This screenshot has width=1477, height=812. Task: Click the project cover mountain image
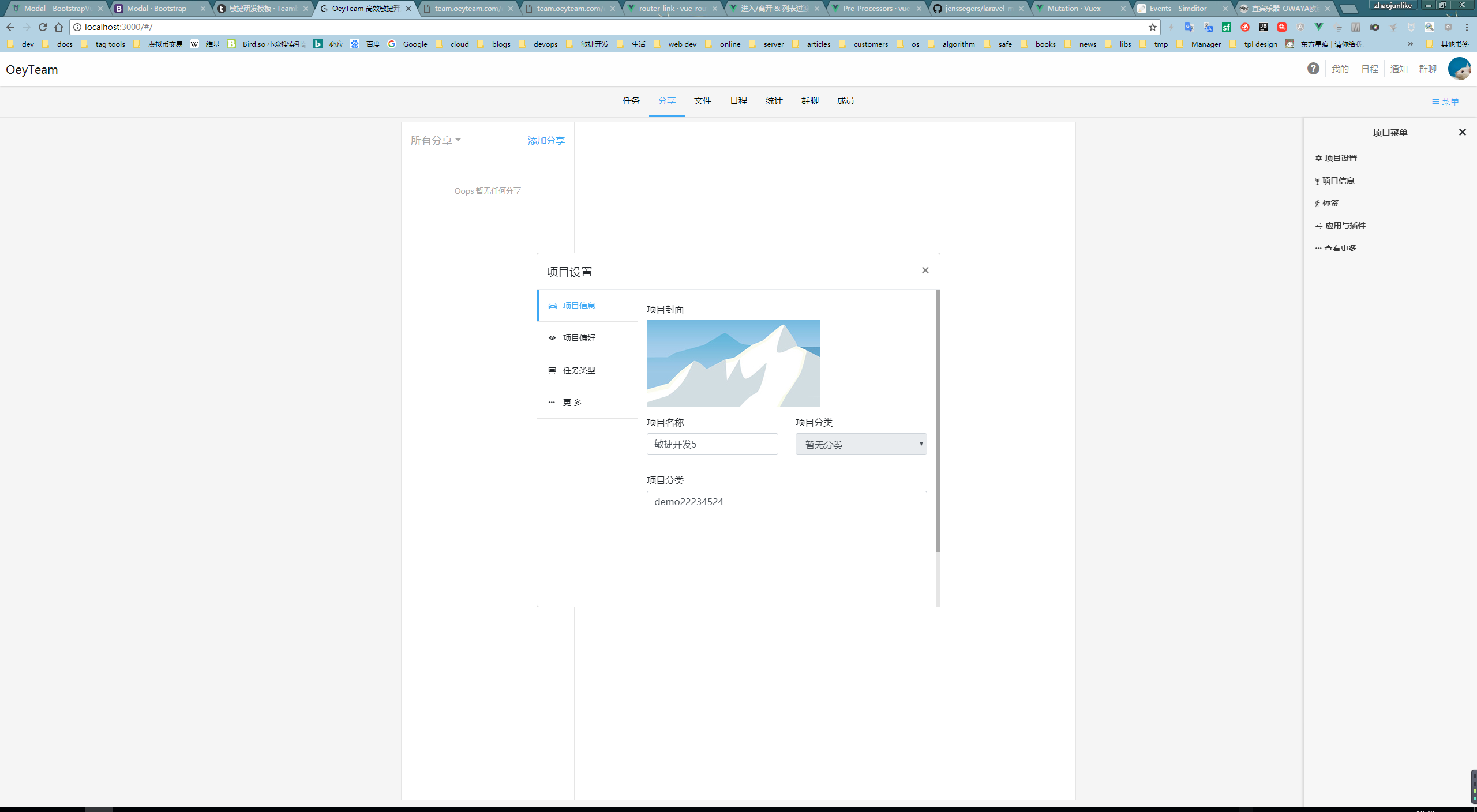[733, 363]
